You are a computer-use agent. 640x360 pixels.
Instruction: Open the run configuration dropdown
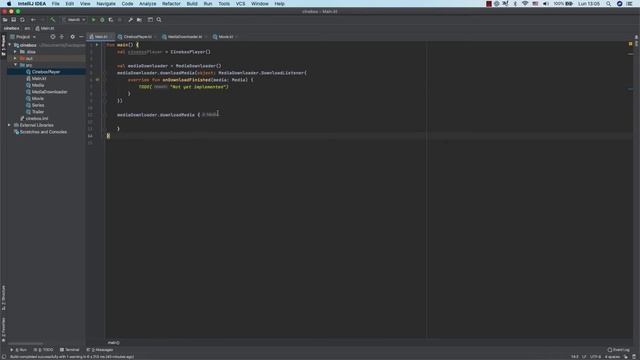74,20
